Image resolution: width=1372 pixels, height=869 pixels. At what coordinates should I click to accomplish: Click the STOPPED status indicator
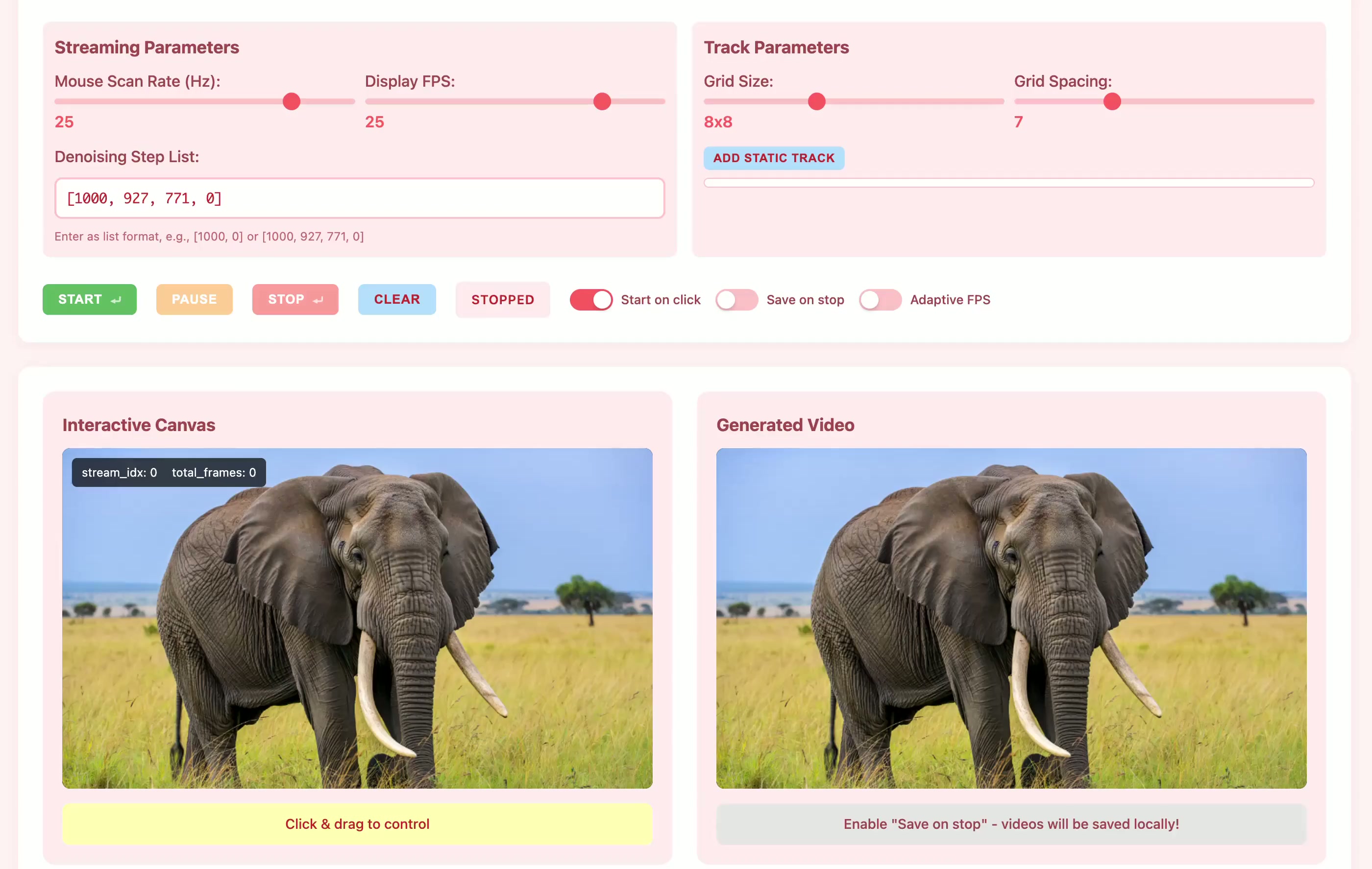[x=503, y=299]
